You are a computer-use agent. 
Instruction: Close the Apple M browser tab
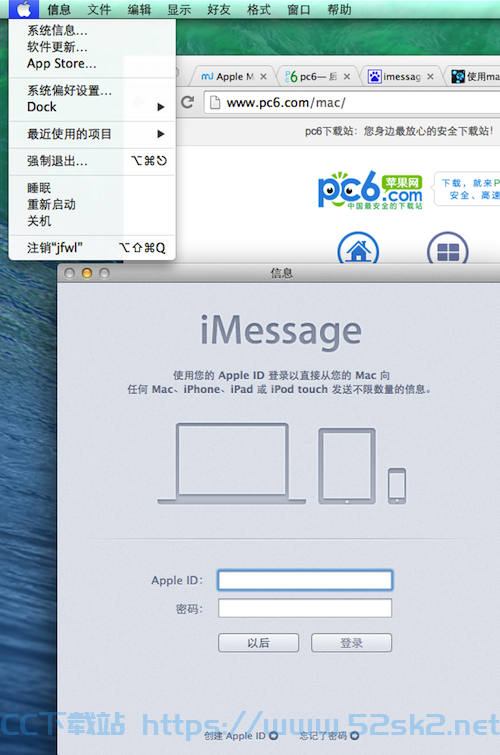coord(263,77)
